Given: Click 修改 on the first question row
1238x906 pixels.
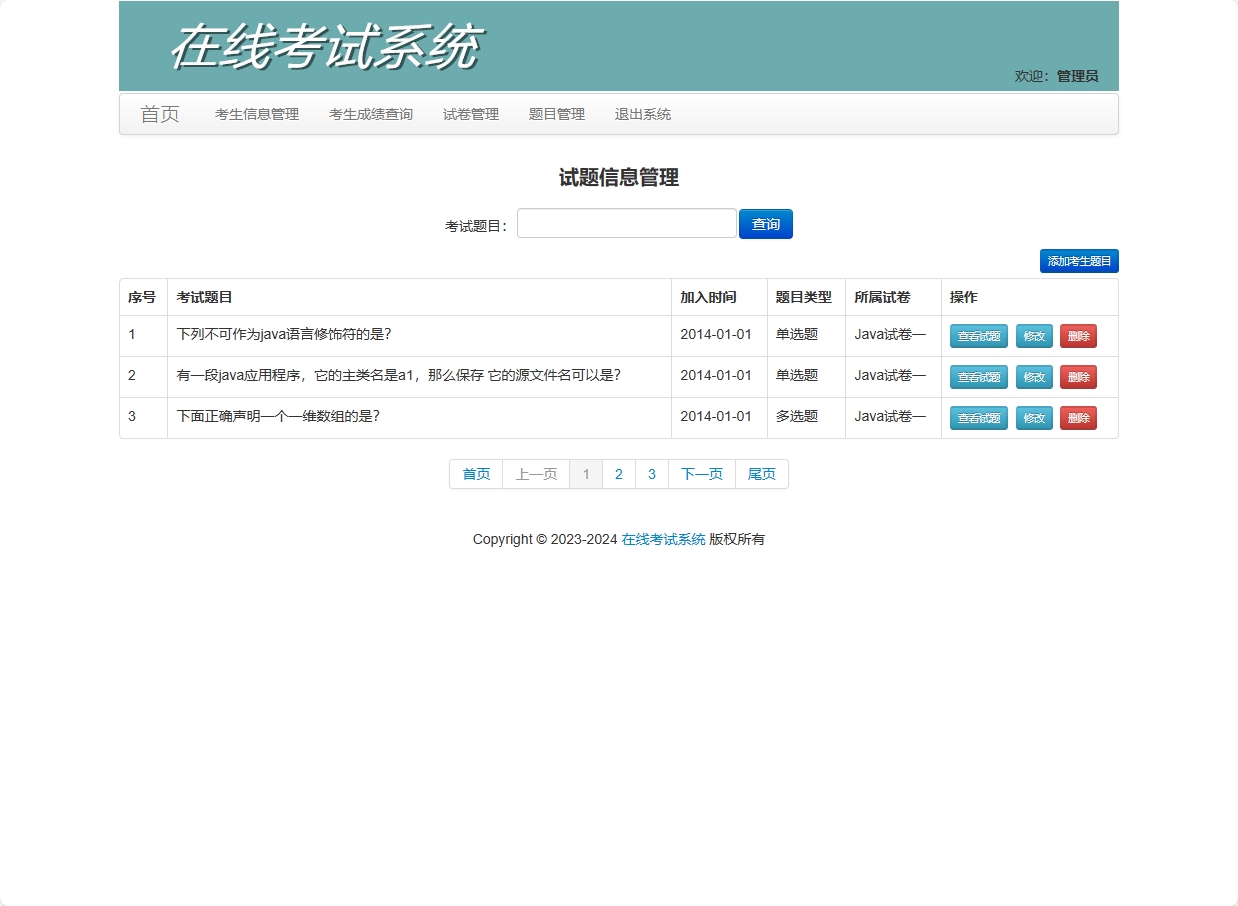Looking at the screenshot, I should coord(1034,336).
